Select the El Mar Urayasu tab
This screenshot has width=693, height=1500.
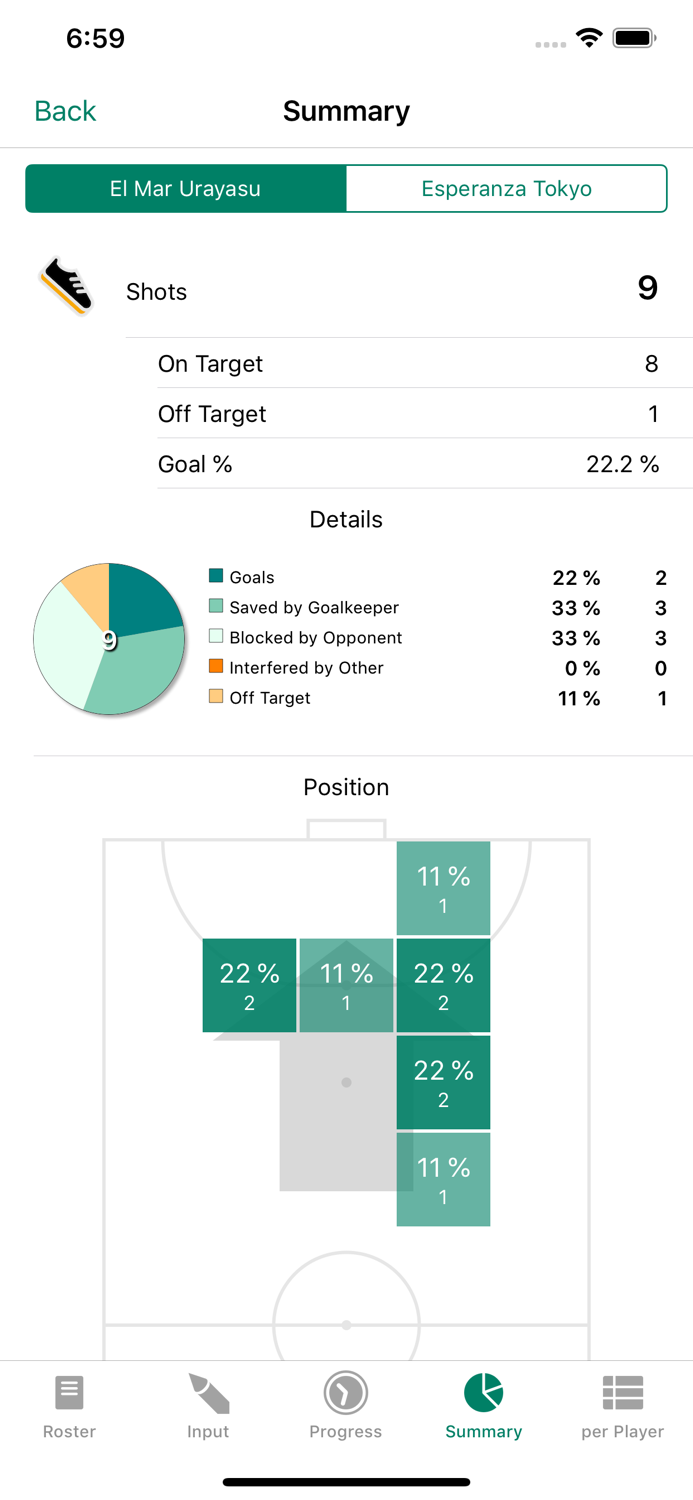click(x=186, y=188)
